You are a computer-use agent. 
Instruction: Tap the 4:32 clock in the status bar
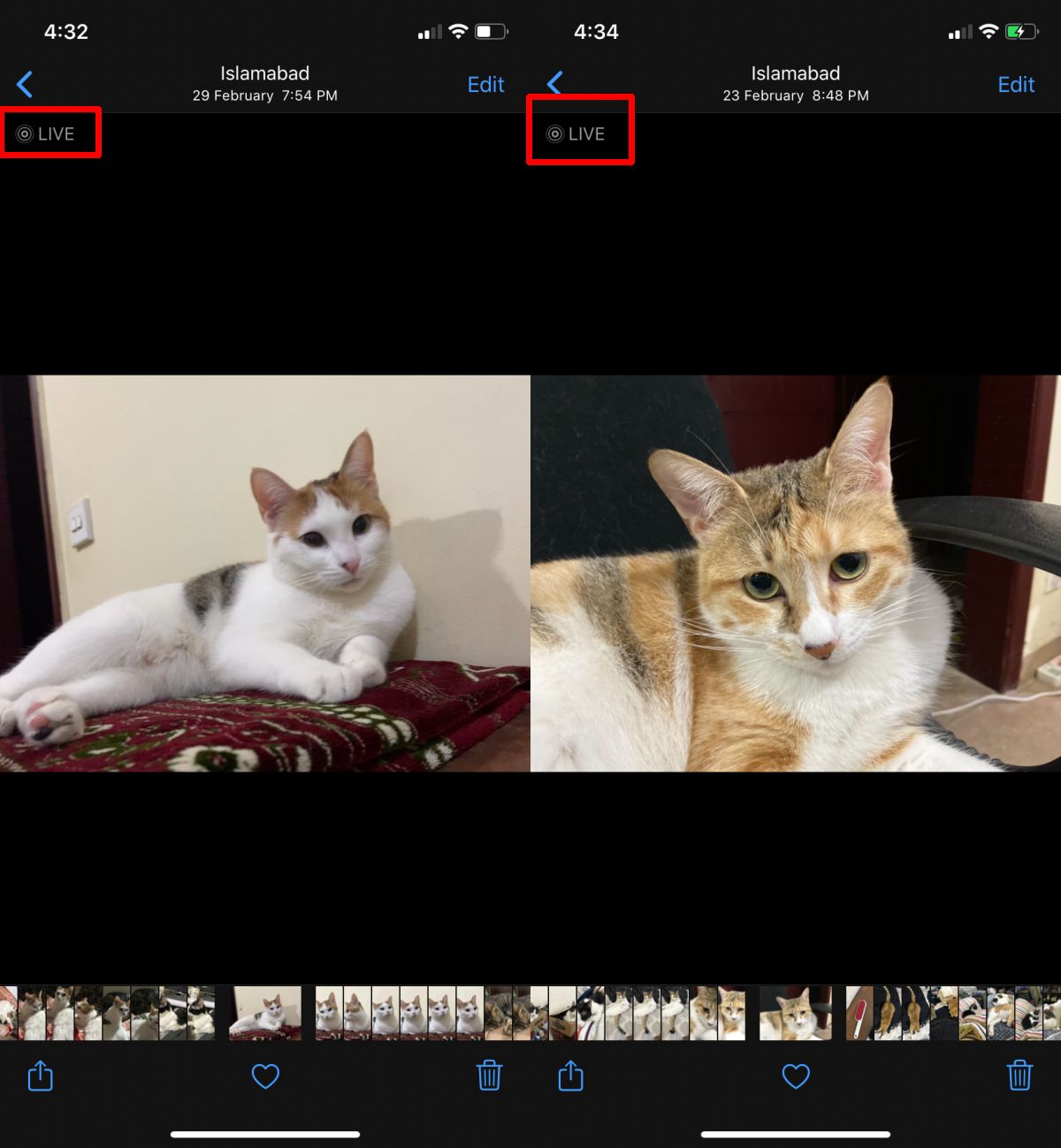tap(66, 32)
